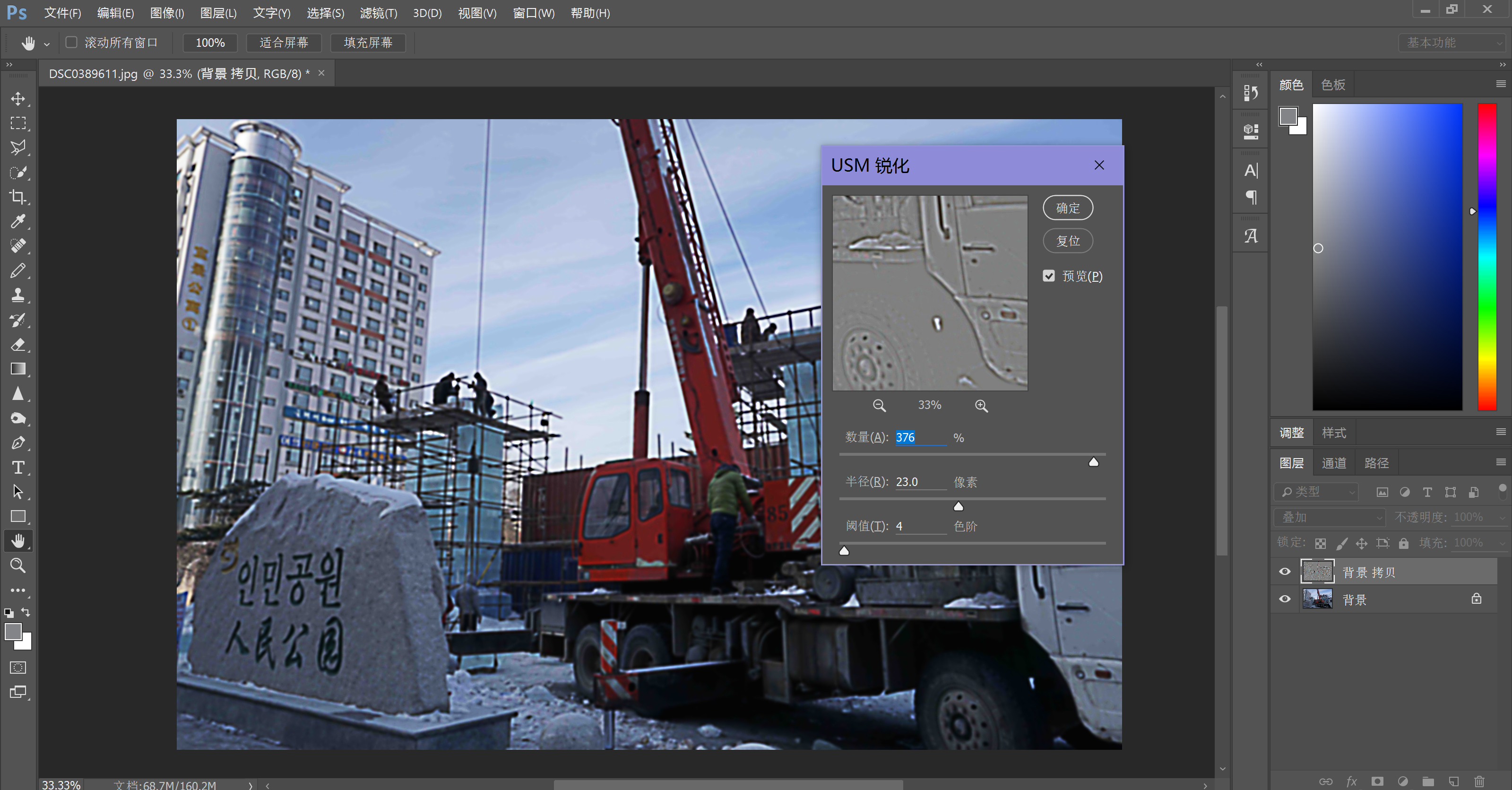The width and height of the screenshot is (1512, 790).
Task: Uncheck the 预览 preview checkbox
Action: 1049,276
